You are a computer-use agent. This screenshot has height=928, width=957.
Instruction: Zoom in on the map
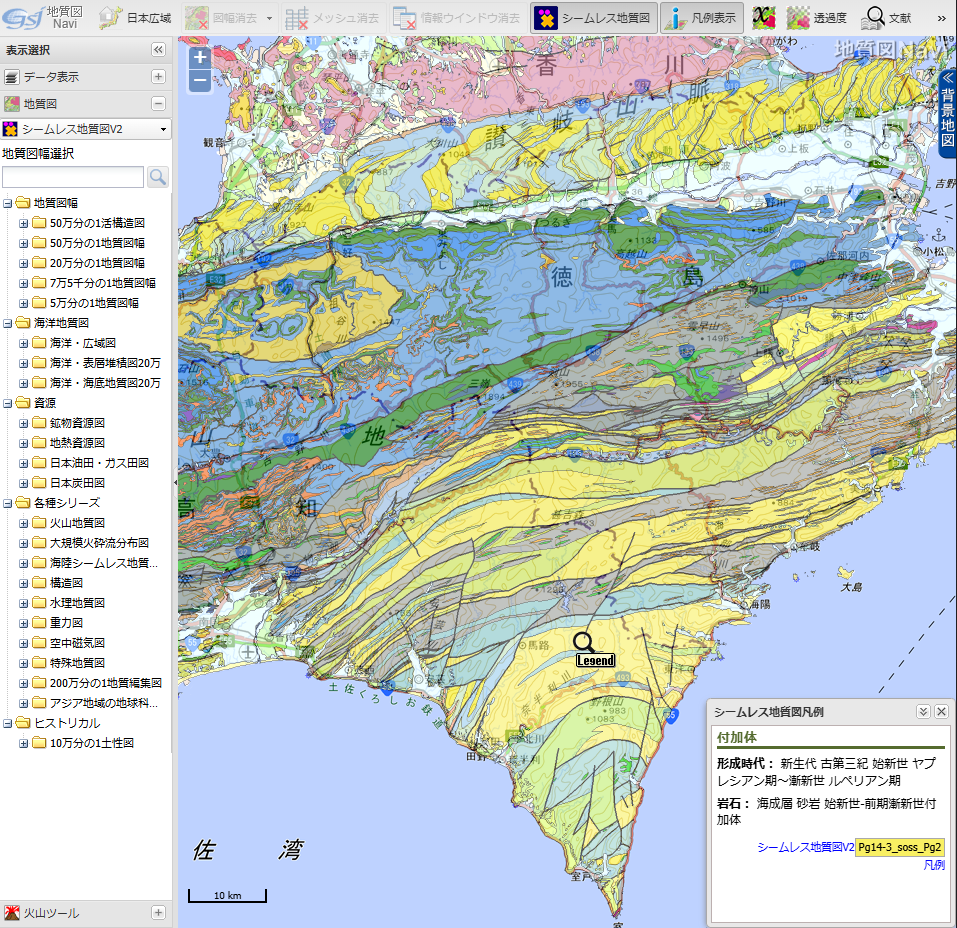(200, 57)
